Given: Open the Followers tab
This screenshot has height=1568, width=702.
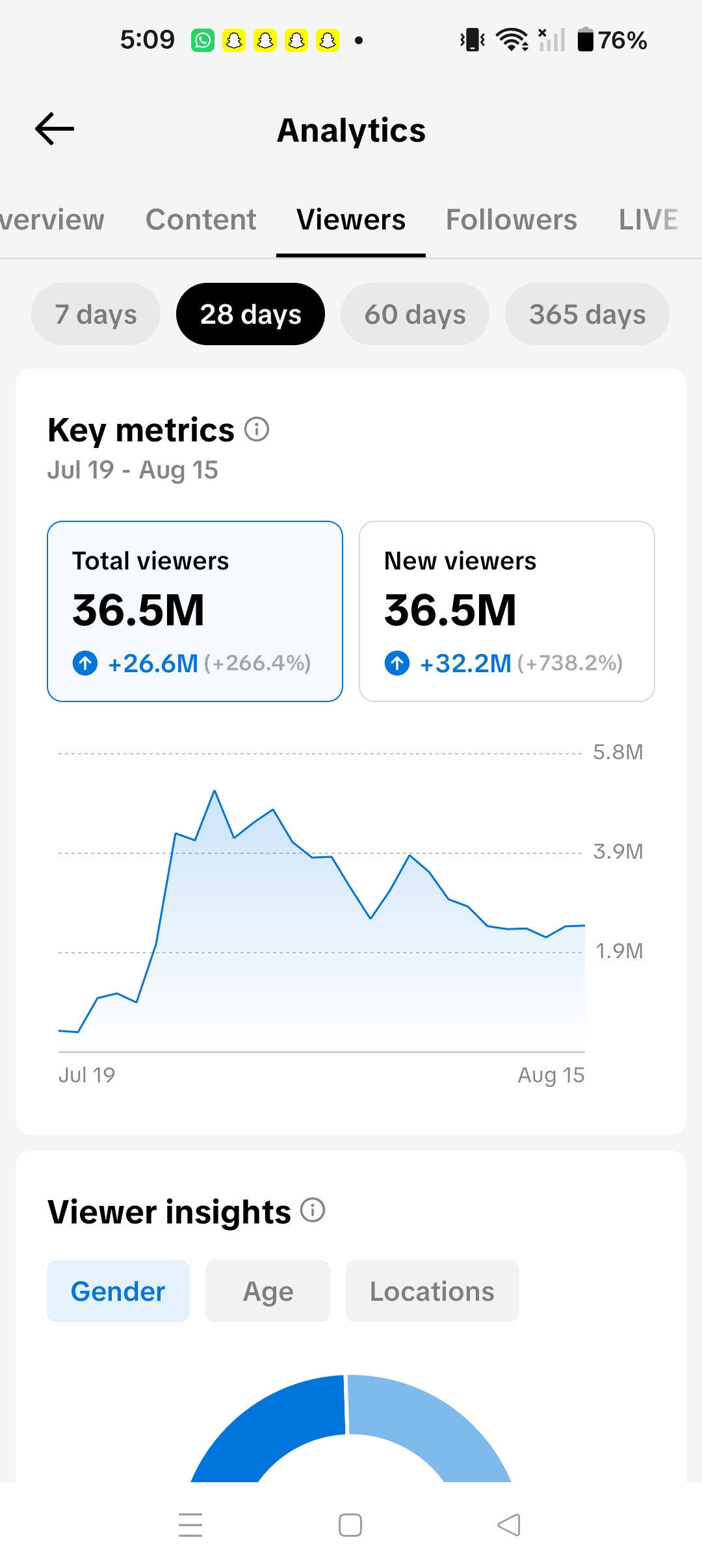Looking at the screenshot, I should click(512, 220).
